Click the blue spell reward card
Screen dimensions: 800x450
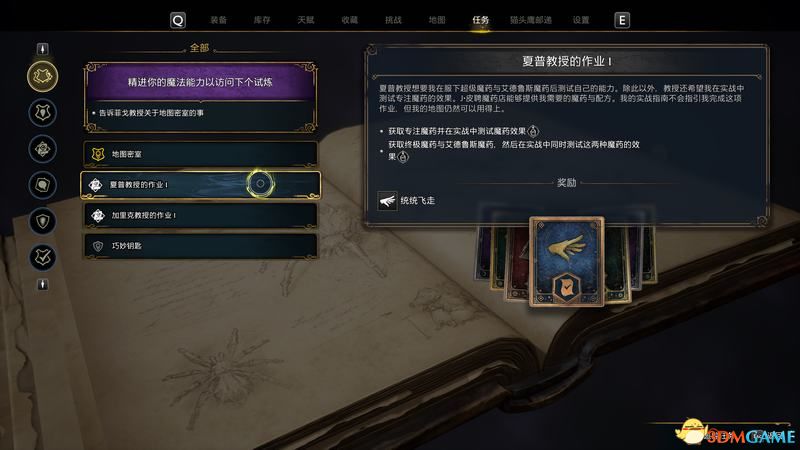click(x=566, y=262)
